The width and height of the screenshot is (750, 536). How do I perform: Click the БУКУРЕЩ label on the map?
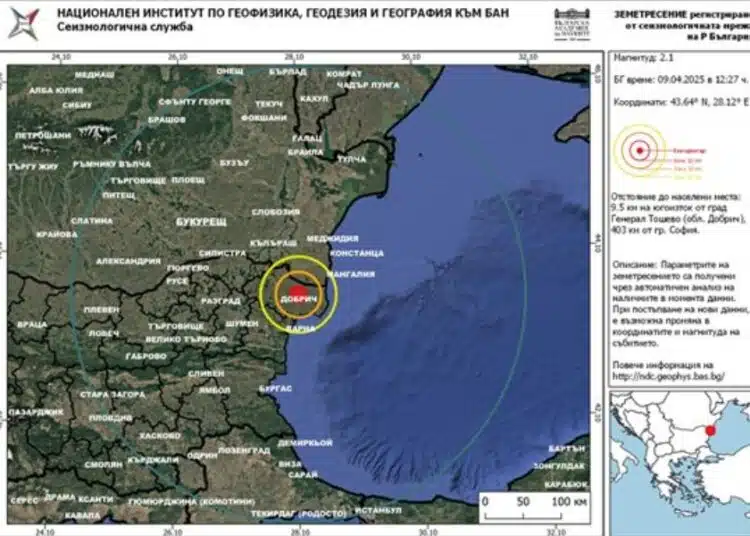point(201,222)
